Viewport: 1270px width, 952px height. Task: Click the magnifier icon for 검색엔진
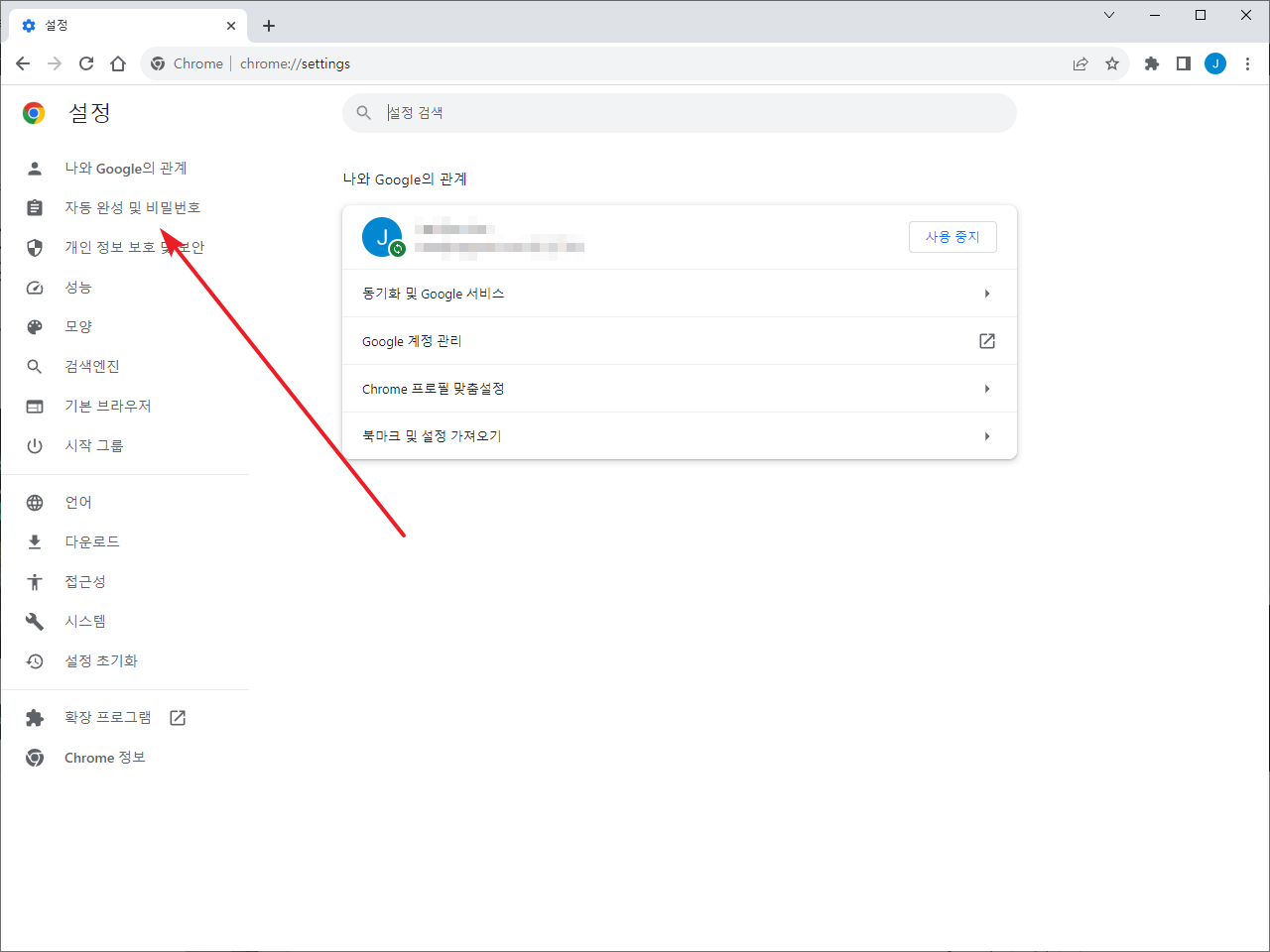35,367
